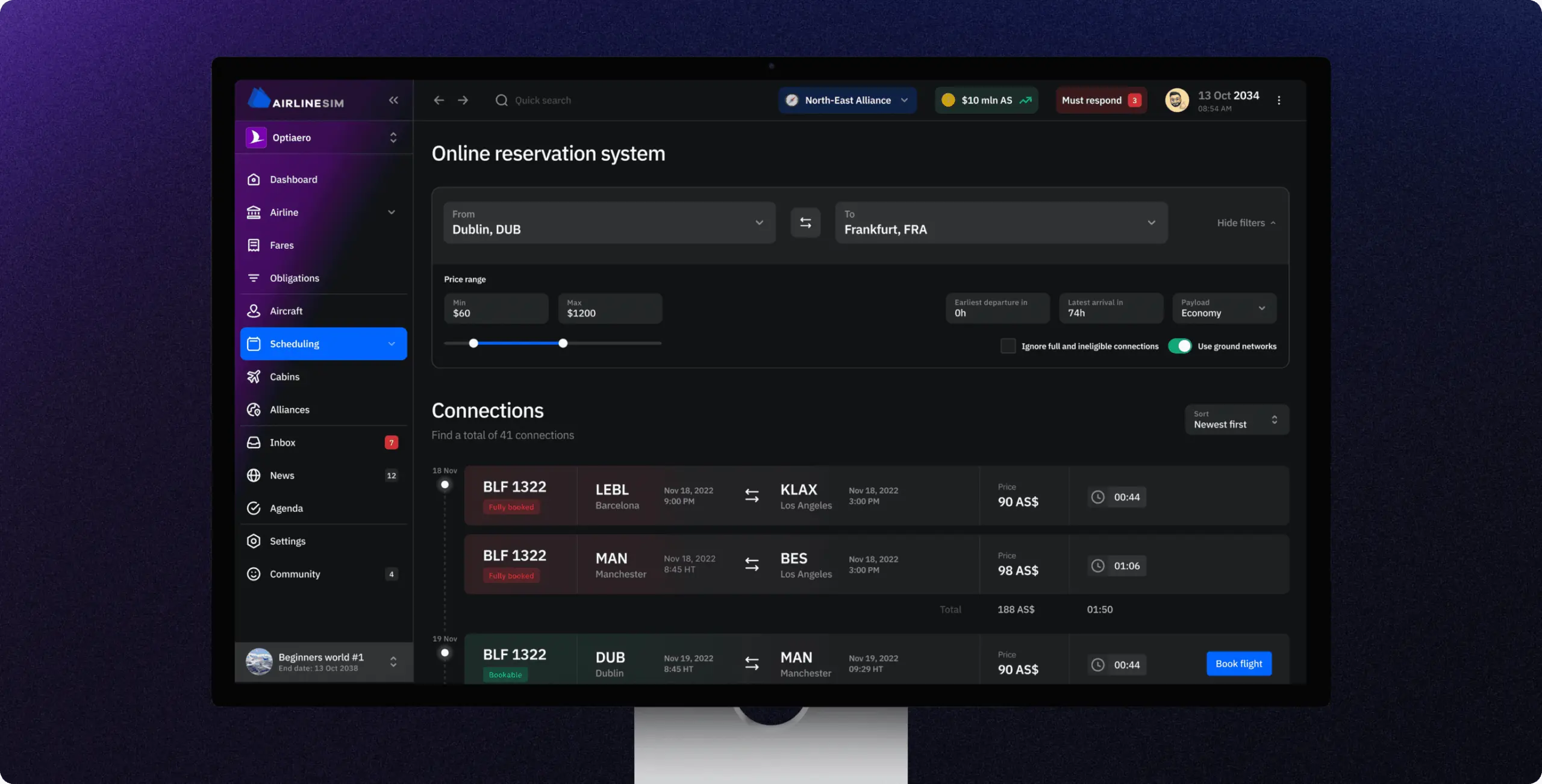Click the Book flight button
Screen dimensions: 1542x784
coord(1238,664)
